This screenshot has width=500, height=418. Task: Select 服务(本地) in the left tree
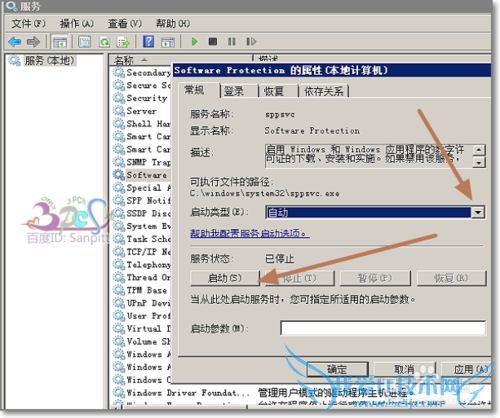(x=50, y=61)
